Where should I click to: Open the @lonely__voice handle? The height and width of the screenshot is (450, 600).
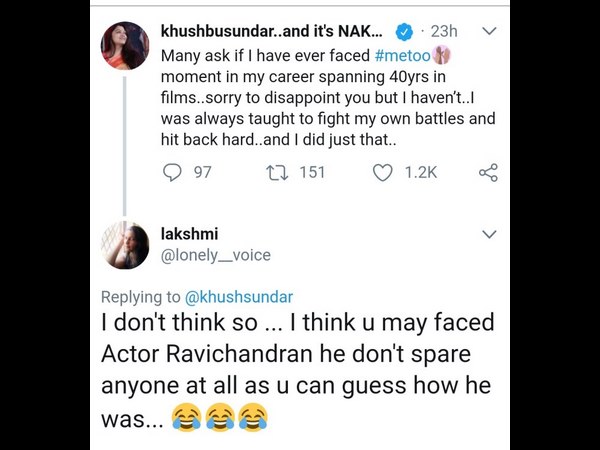[215, 255]
